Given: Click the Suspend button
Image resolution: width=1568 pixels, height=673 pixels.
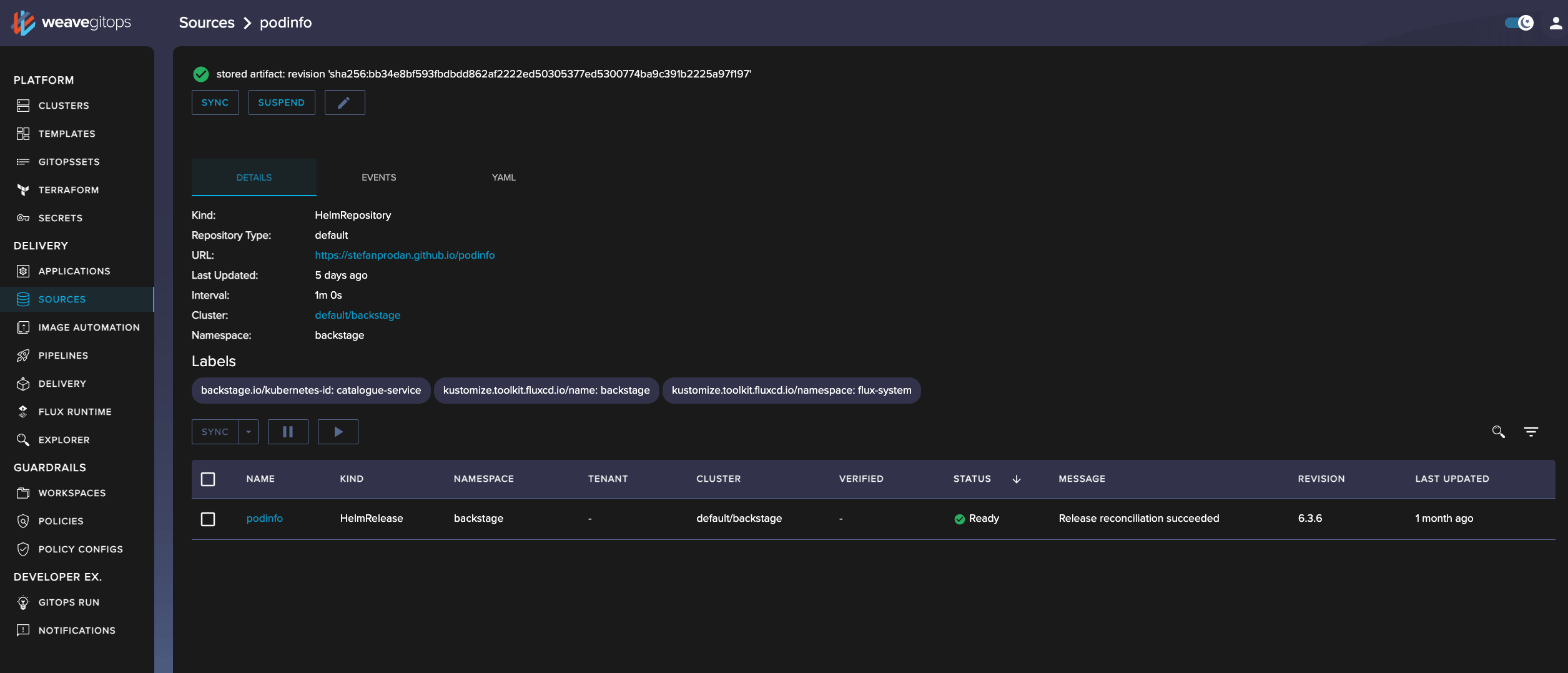Looking at the screenshot, I should coord(282,102).
